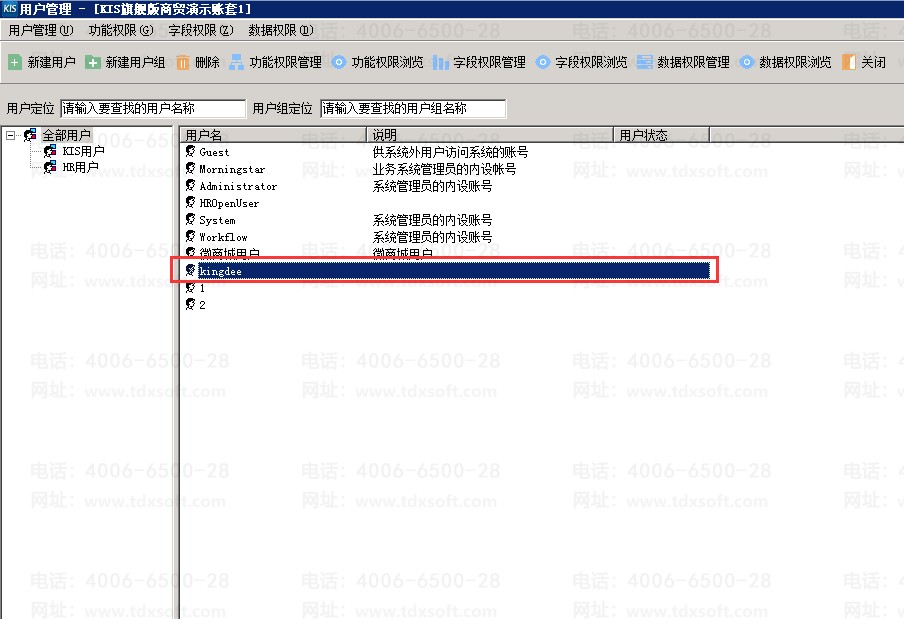
Task: Select the Administrator user row
Action: tap(238, 186)
